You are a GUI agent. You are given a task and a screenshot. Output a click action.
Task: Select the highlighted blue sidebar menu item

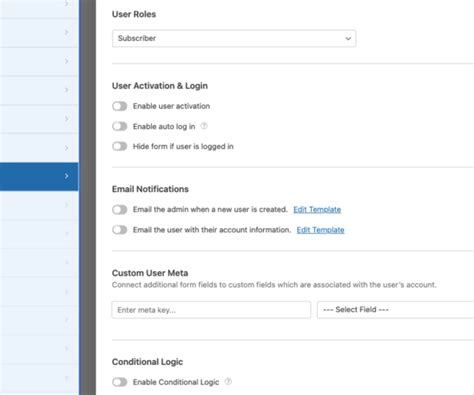coord(39,177)
